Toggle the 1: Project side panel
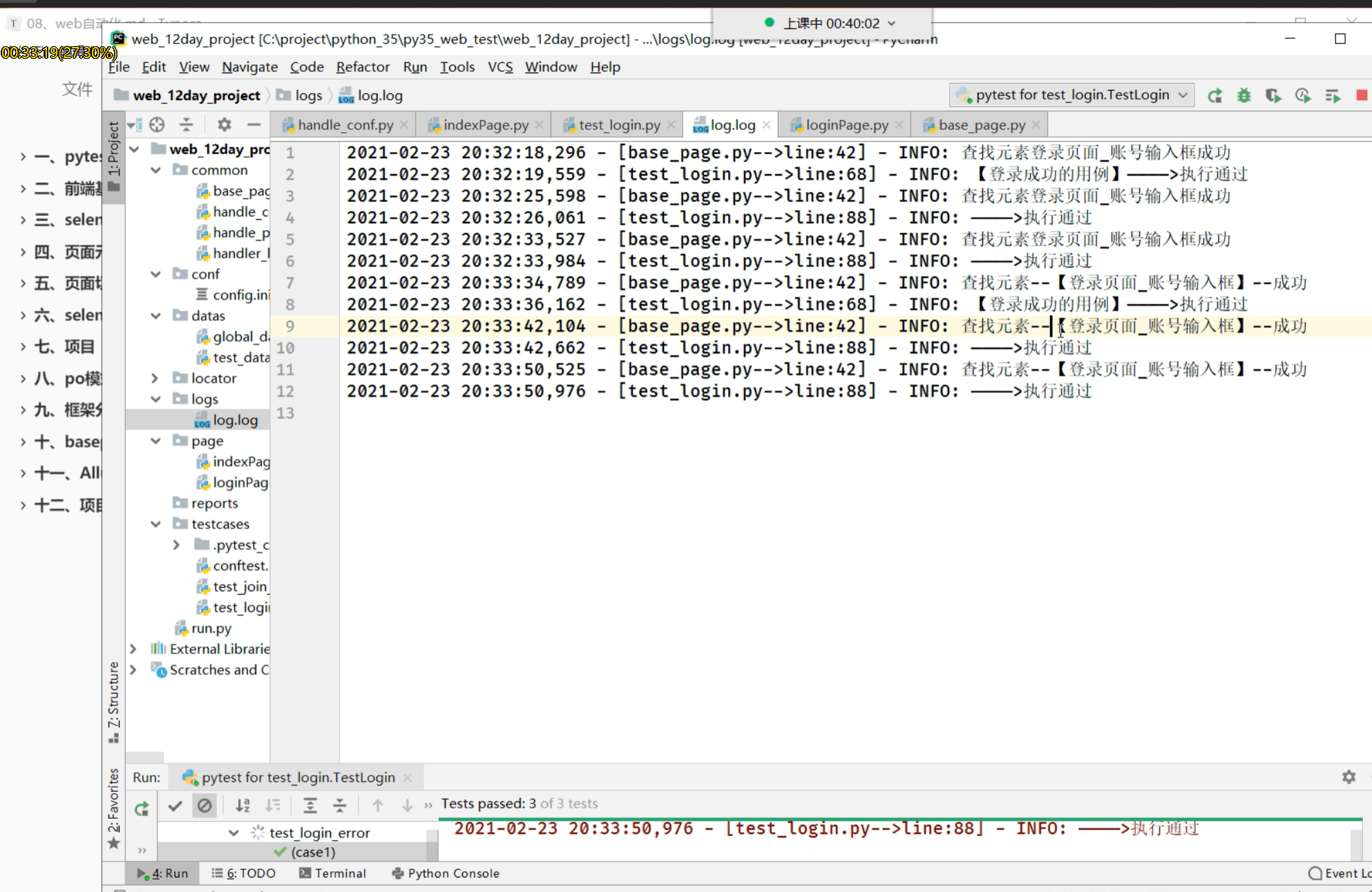 tap(114, 149)
